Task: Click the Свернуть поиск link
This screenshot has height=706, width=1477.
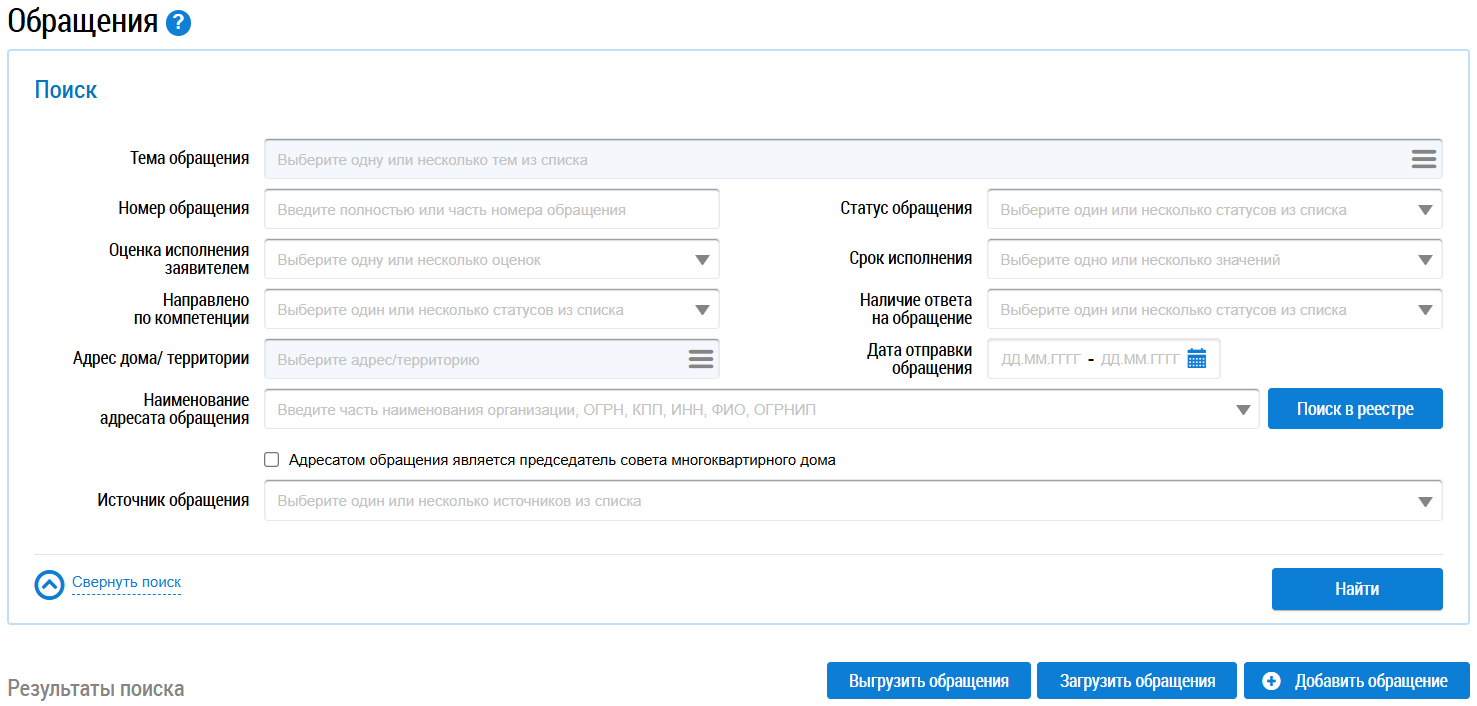Action: point(126,582)
